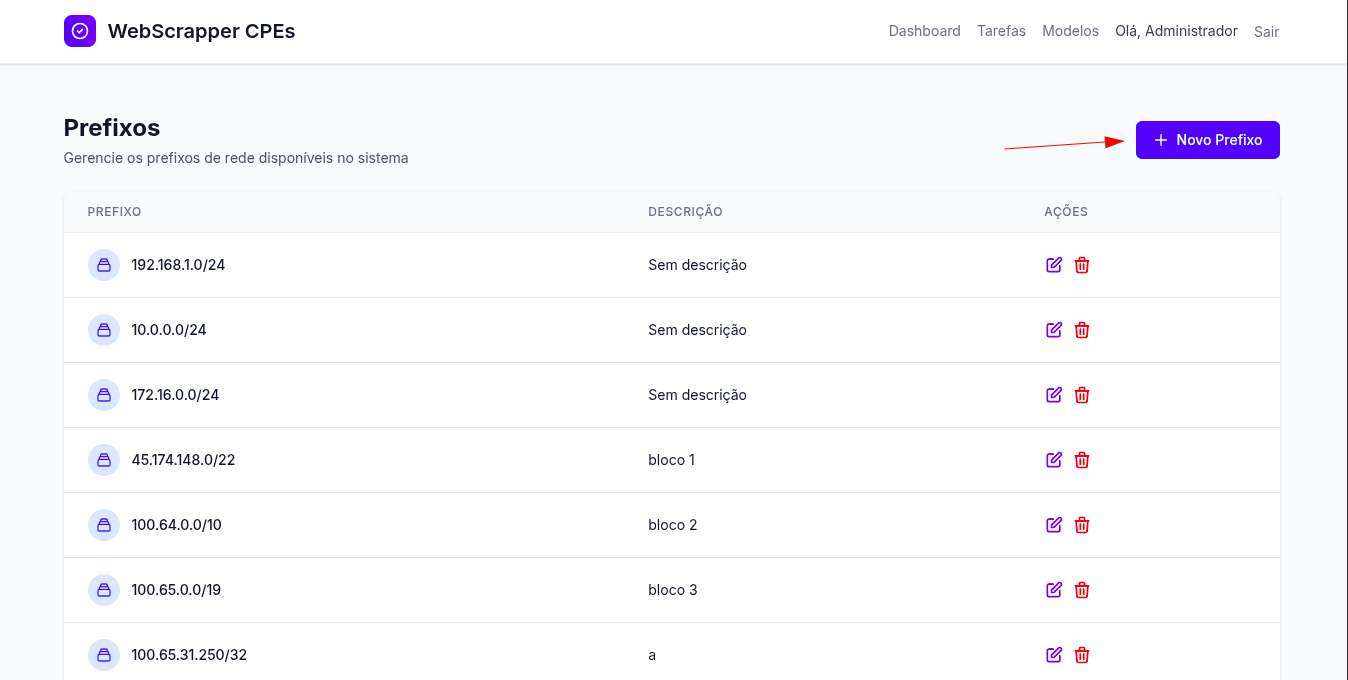
Task: Click the network icon beside 45.174.148.0/22
Action: pyautogui.click(x=104, y=460)
